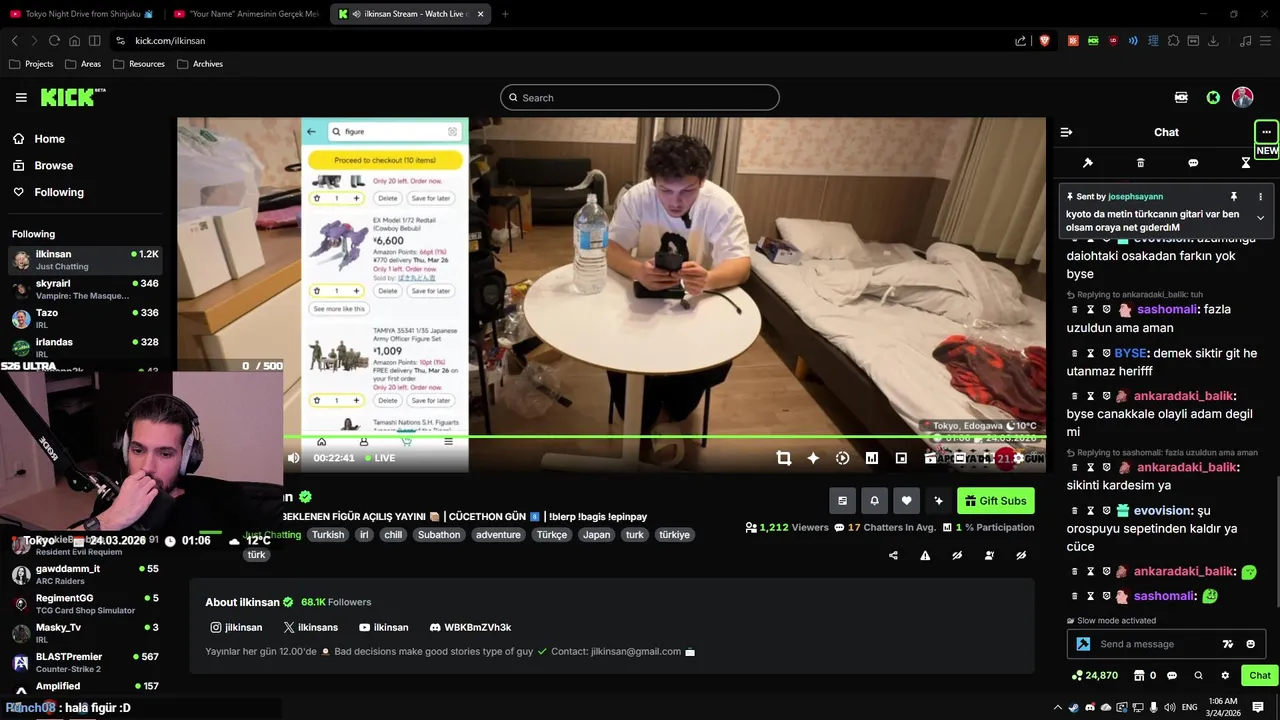Screen dimensions: 1280x720
Task: Click the trash icon in chat toolbar
Action: (1141, 163)
